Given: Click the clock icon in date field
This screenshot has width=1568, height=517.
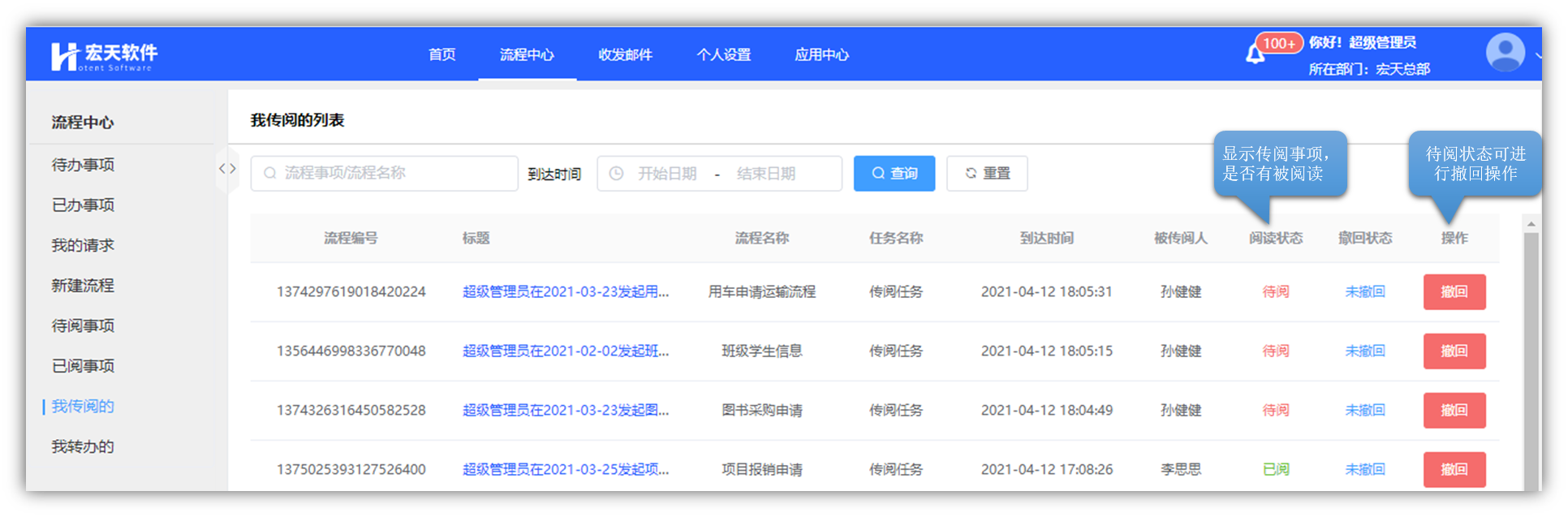Looking at the screenshot, I should click(x=616, y=174).
